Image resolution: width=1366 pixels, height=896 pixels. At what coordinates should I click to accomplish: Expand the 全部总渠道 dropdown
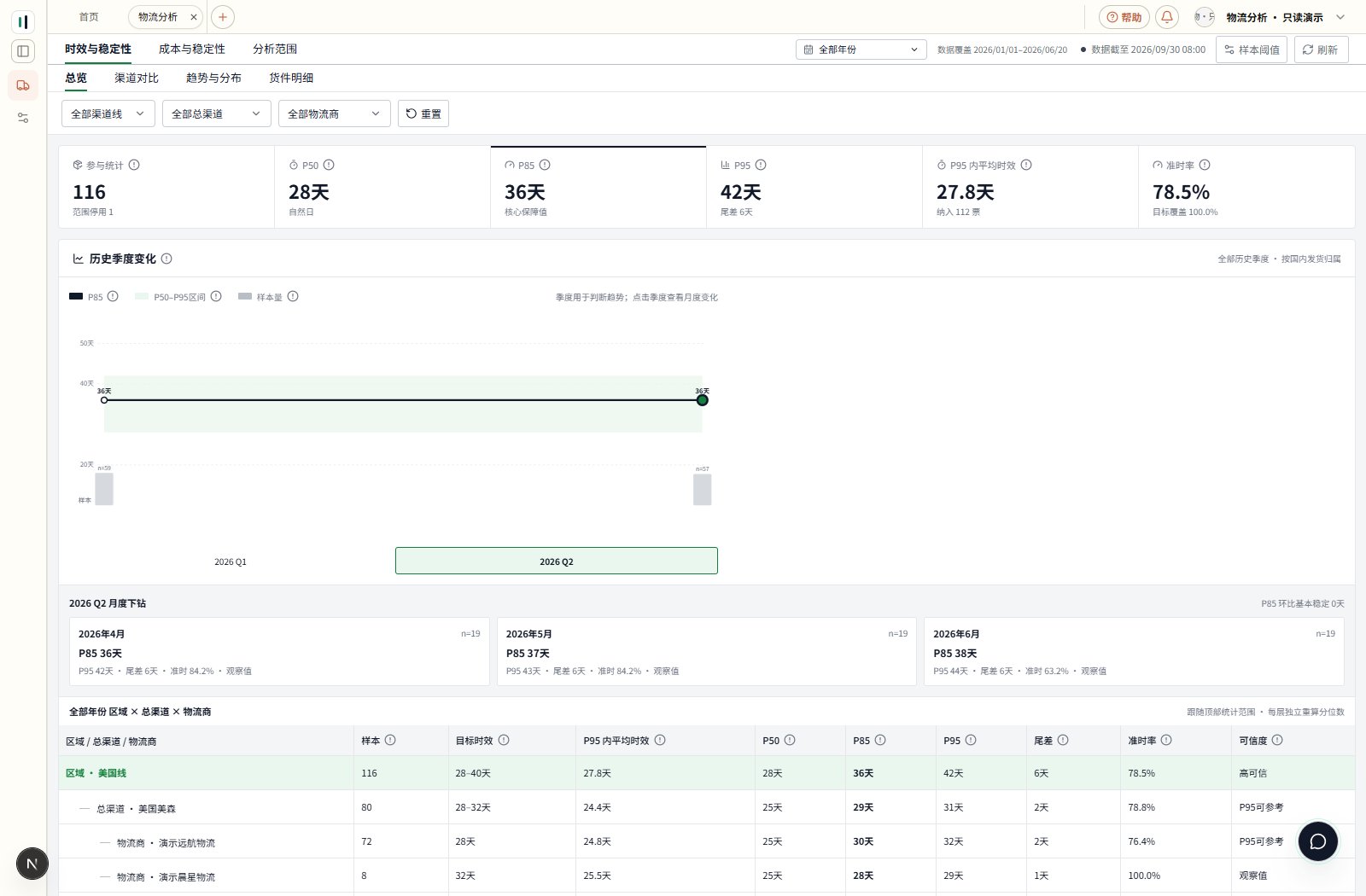[x=217, y=113]
